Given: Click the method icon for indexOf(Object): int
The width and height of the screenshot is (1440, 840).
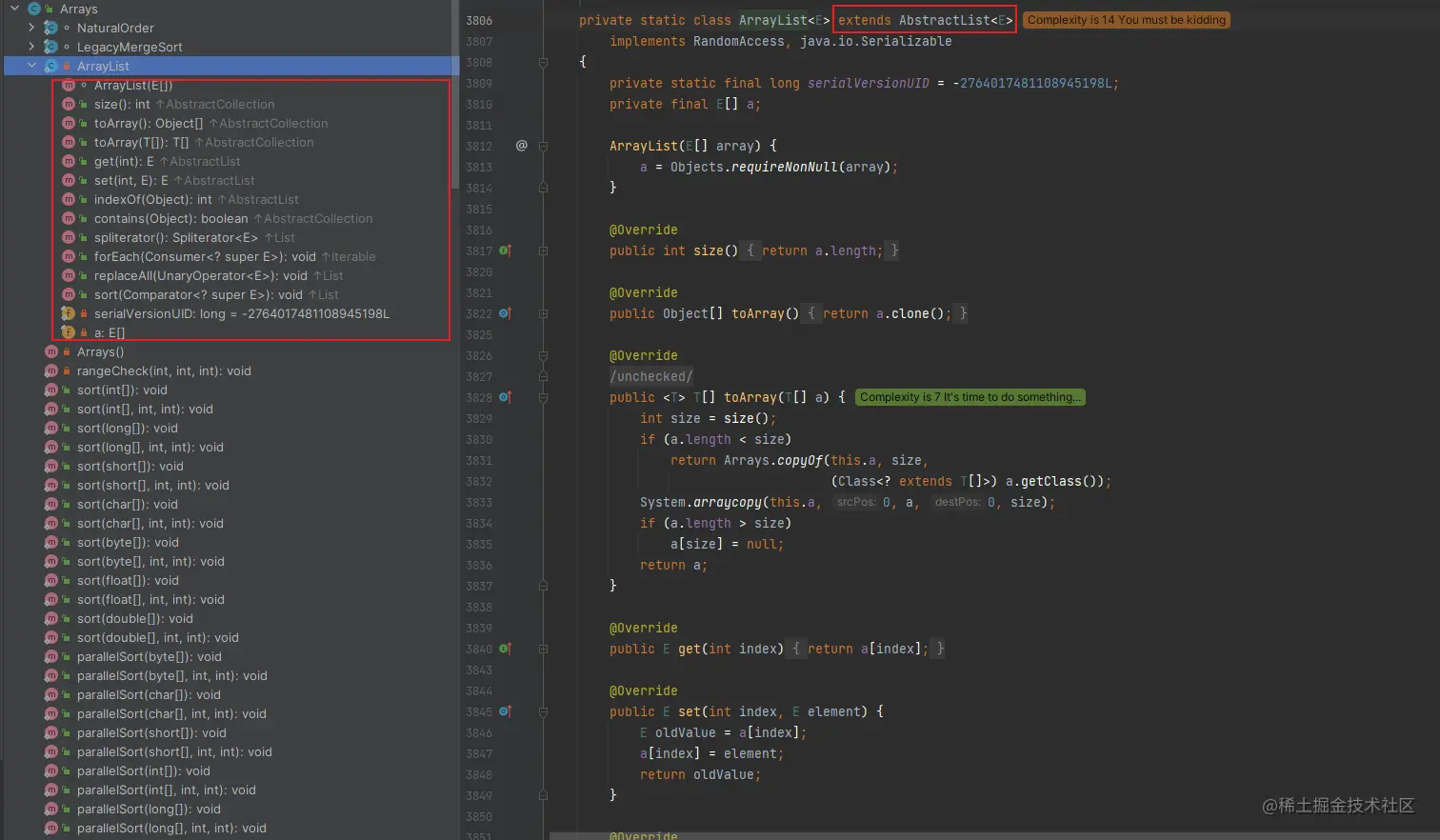Looking at the screenshot, I should (69, 199).
